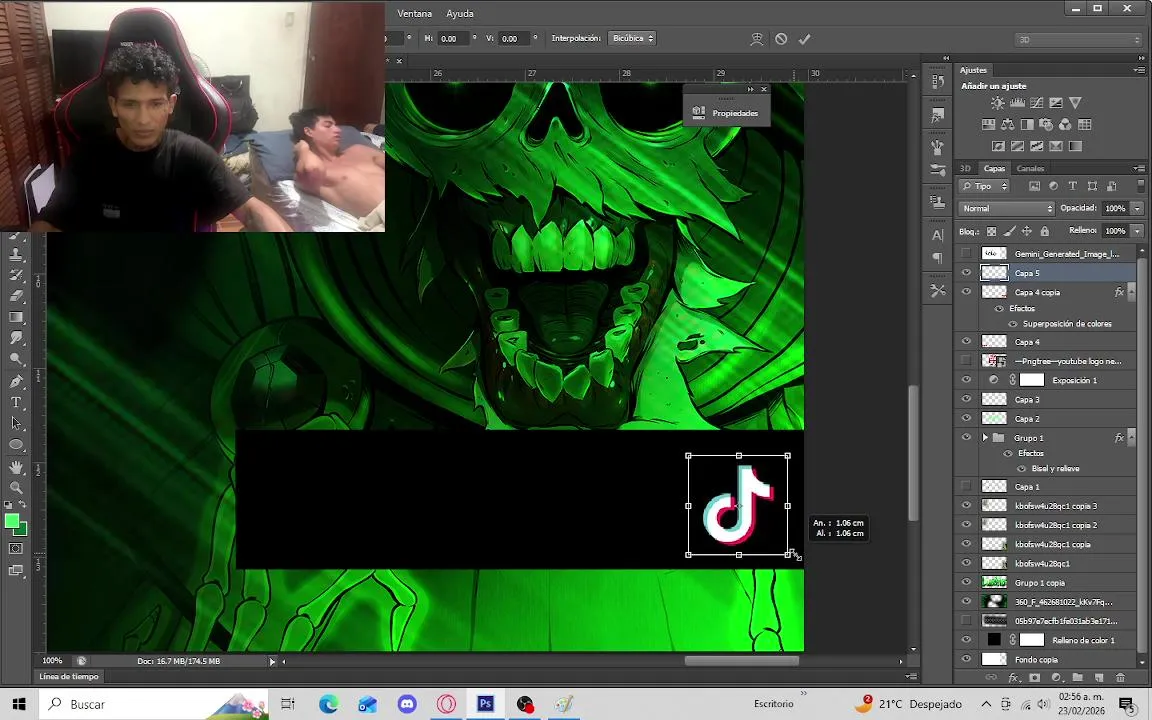The height and width of the screenshot is (720, 1152).
Task: Select the Clone Stamp tool
Action: [x=16, y=254]
